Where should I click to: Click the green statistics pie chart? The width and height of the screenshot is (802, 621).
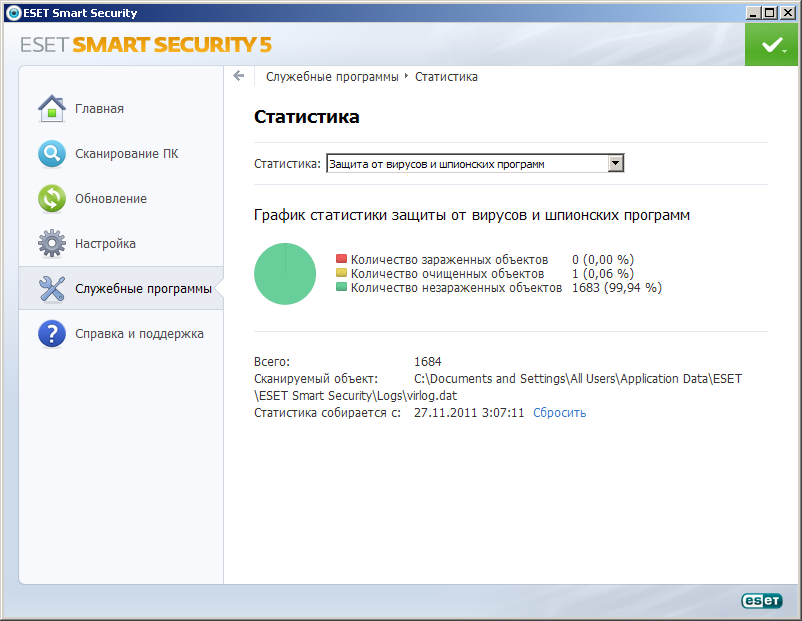285,274
